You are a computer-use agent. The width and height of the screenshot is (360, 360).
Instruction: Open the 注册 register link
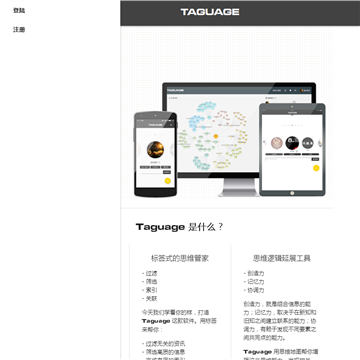(19, 30)
